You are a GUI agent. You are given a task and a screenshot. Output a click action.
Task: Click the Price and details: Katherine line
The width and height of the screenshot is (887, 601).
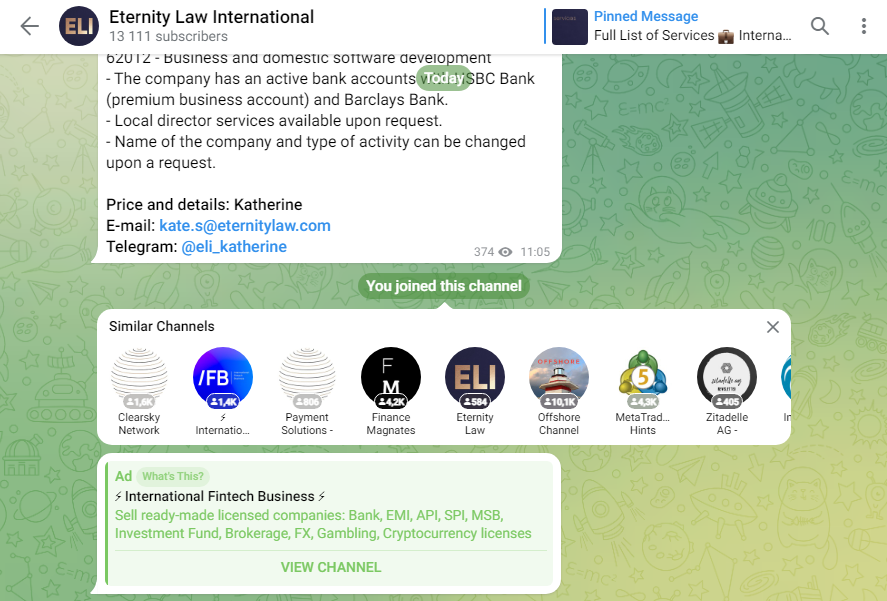(204, 205)
